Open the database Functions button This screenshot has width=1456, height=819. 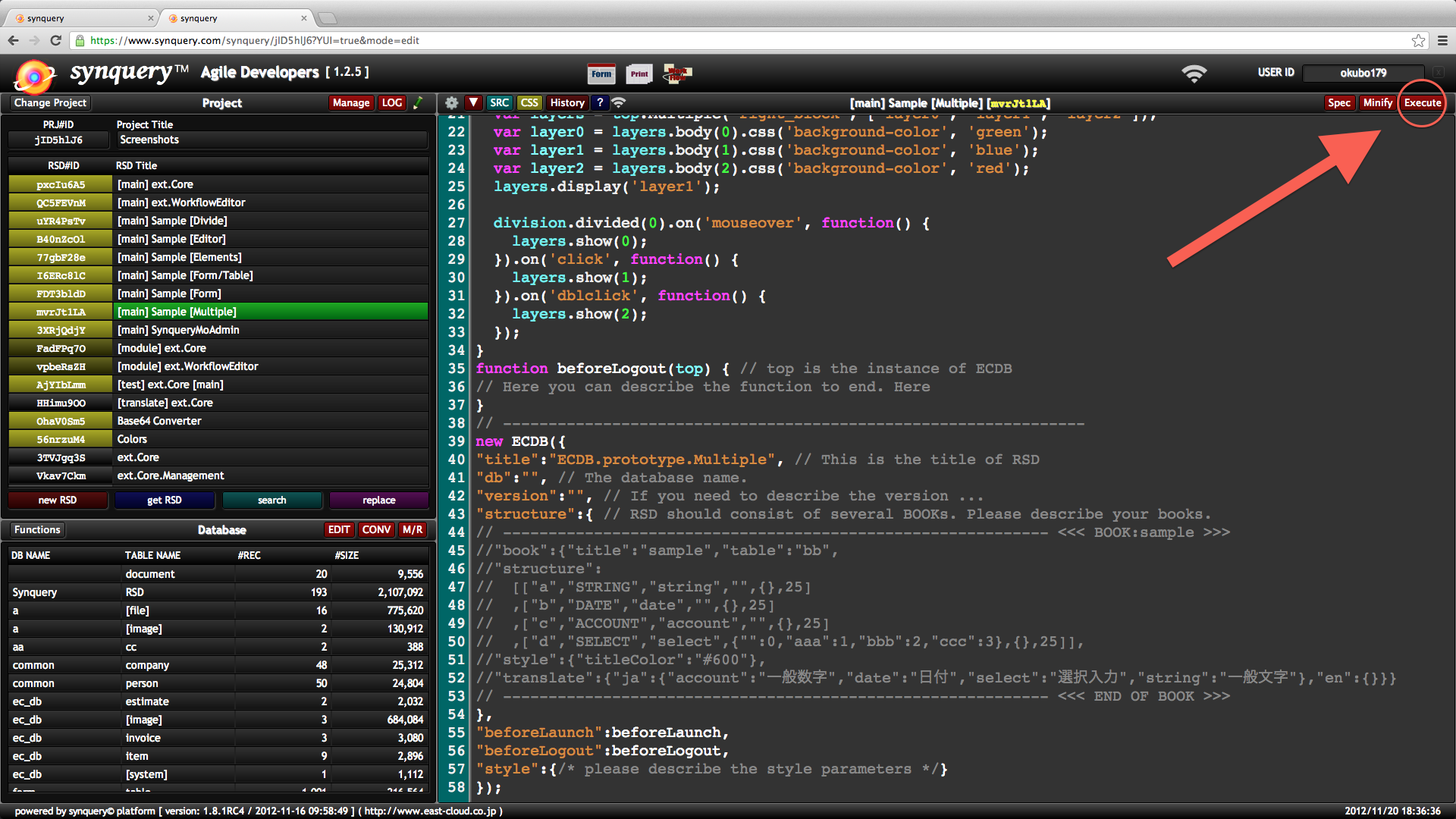coord(37,529)
